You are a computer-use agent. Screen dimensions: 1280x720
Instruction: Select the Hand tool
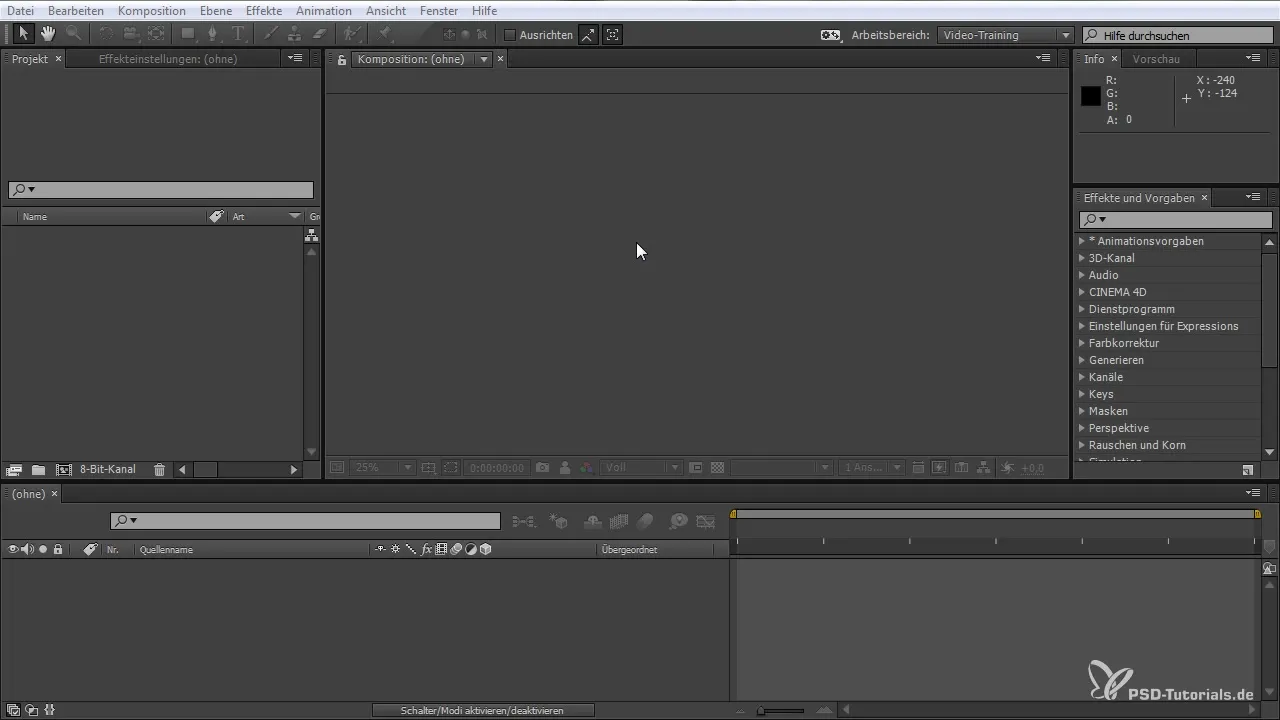48,34
